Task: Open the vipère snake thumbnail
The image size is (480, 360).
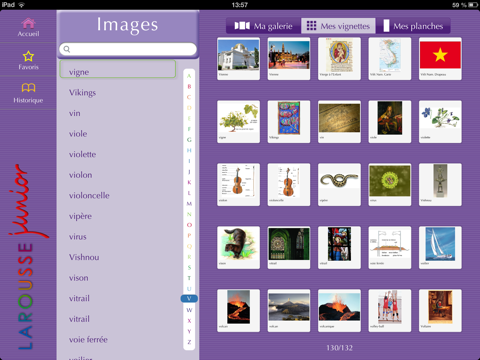Action: coord(339,185)
